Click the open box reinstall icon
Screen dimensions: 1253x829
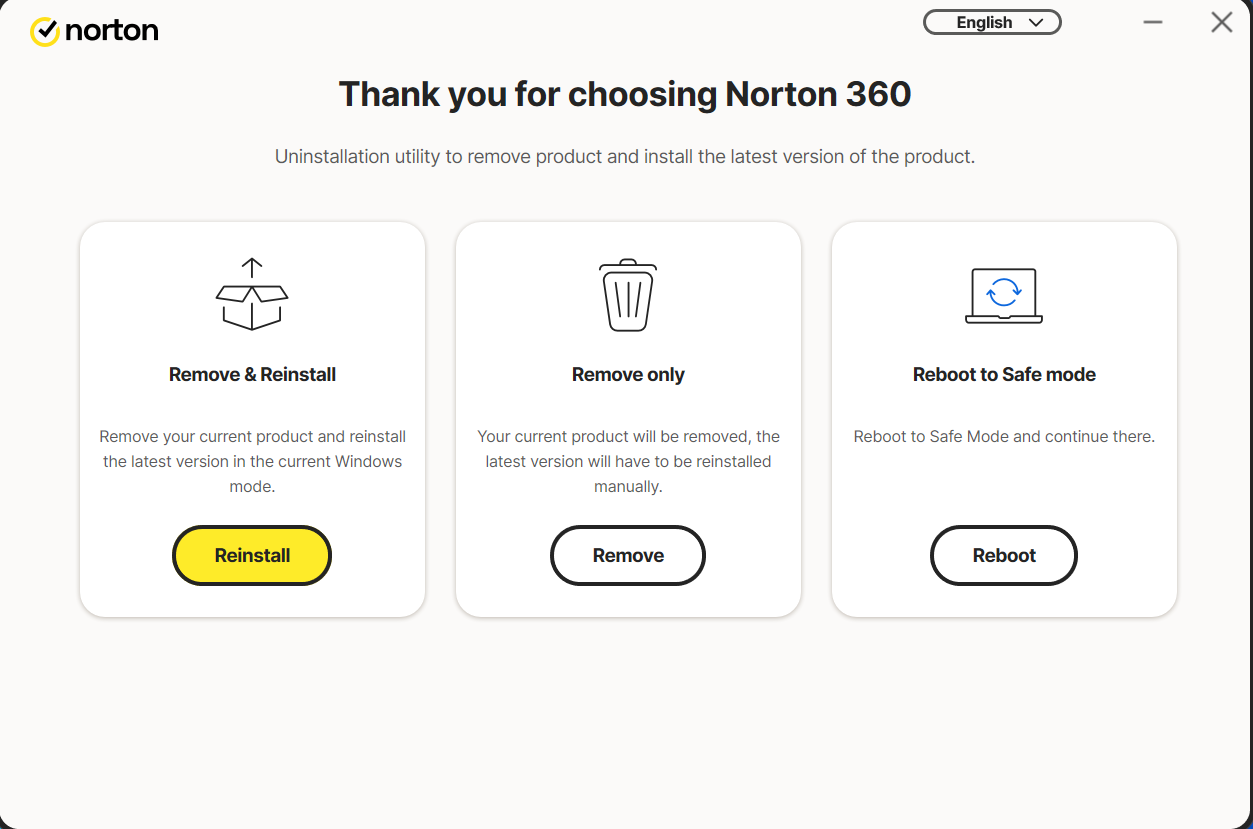point(252,295)
